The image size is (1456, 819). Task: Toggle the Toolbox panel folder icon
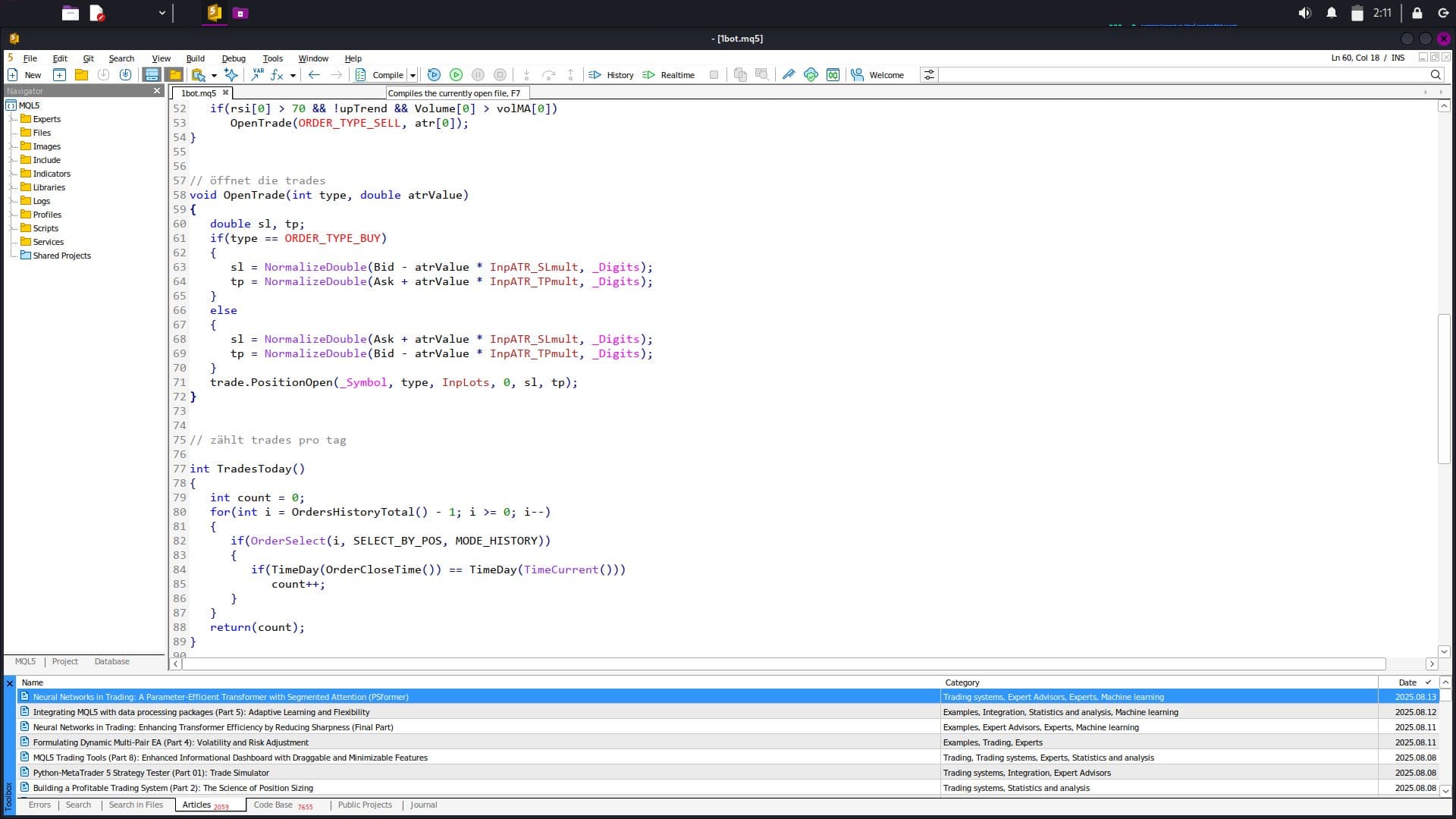tap(175, 74)
